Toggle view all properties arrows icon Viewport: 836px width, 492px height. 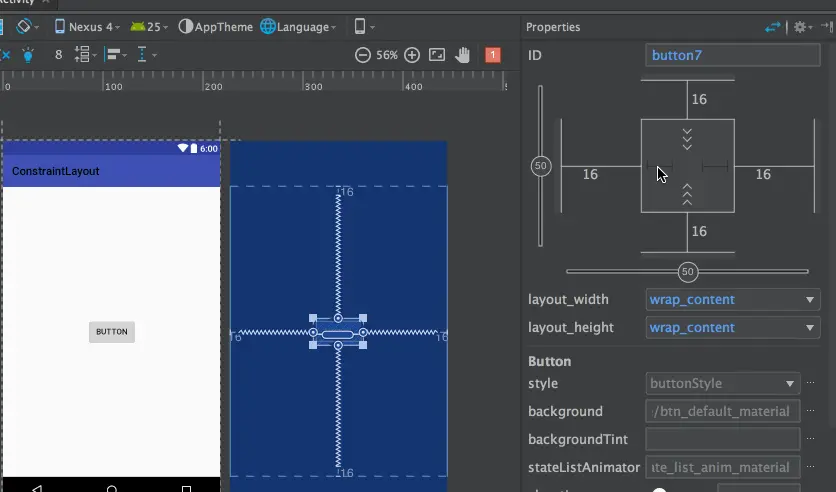tap(772, 27)
